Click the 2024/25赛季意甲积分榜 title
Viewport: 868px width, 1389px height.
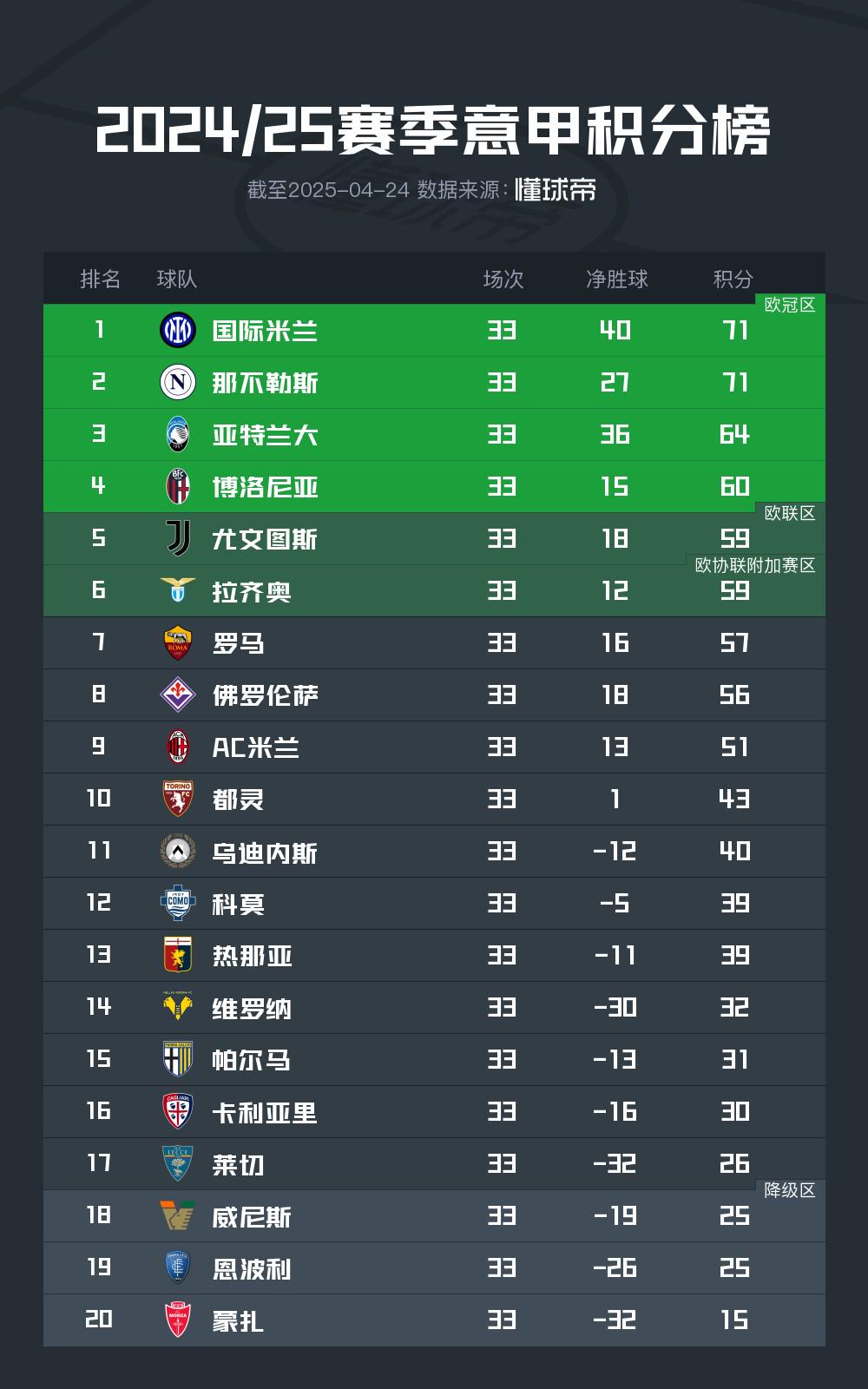[x=433, y=132]
